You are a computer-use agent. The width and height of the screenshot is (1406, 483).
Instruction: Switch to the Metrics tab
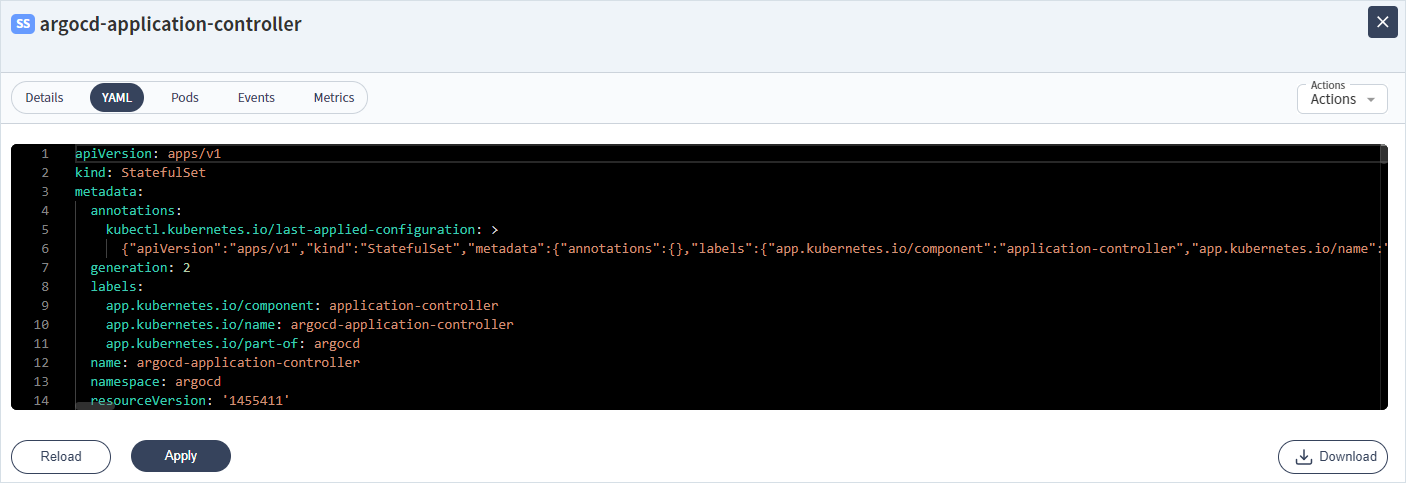pyautogui.click(x=334, y=98)
